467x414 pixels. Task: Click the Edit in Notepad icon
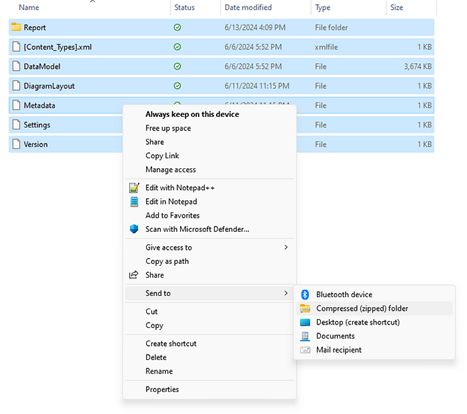tap(134, 202)
